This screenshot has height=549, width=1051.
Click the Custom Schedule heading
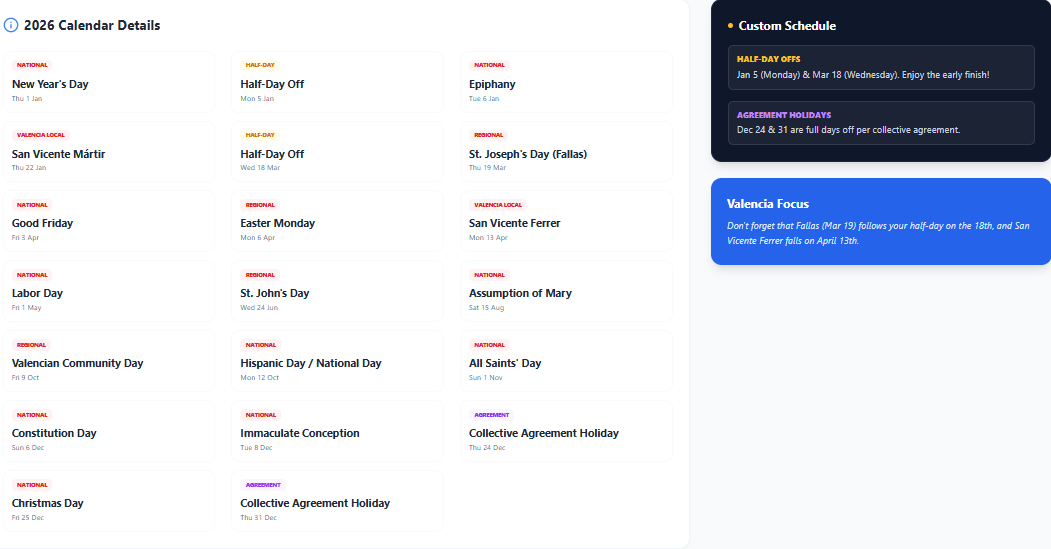tap(787, 26)
